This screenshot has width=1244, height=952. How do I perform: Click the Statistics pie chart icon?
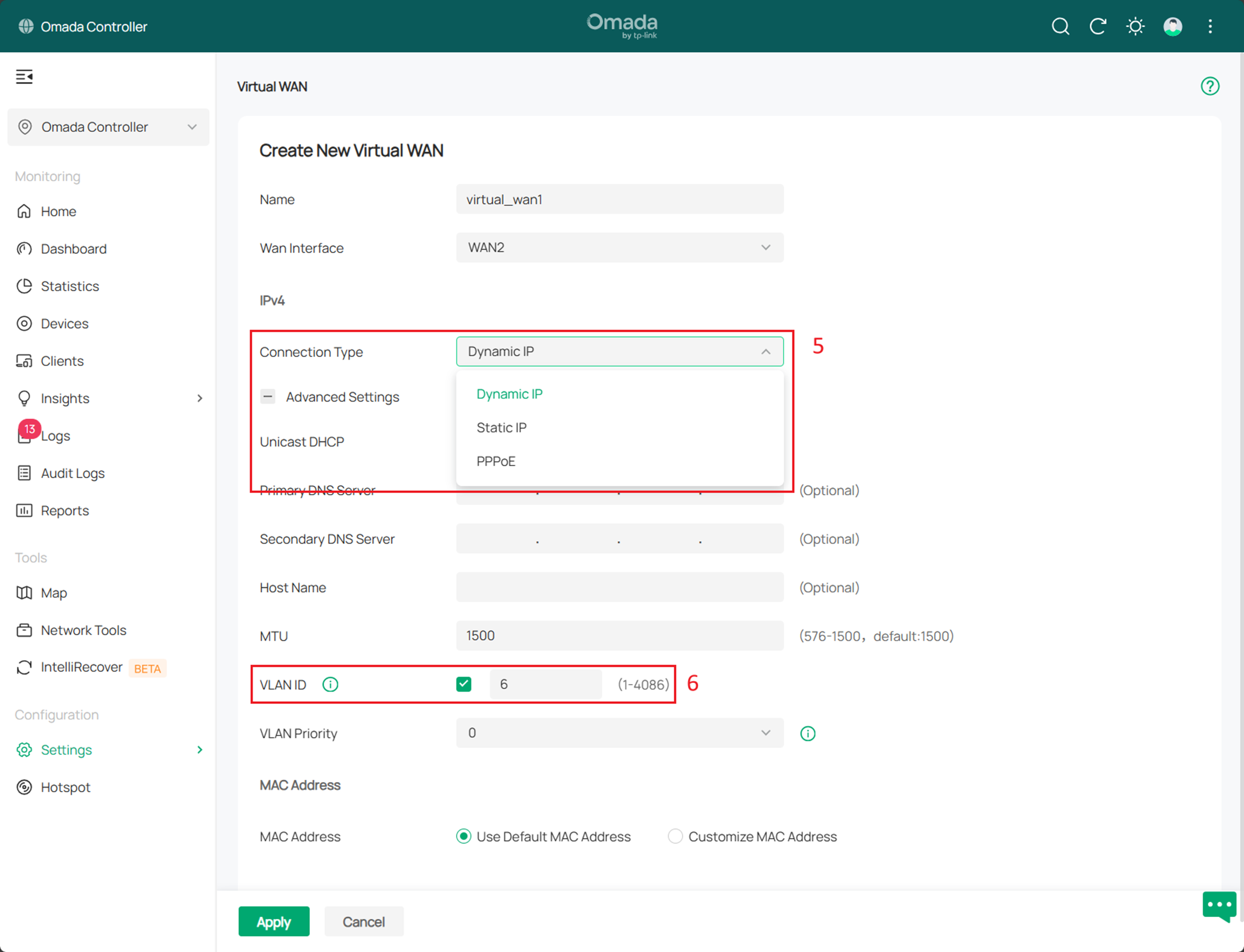24,286
